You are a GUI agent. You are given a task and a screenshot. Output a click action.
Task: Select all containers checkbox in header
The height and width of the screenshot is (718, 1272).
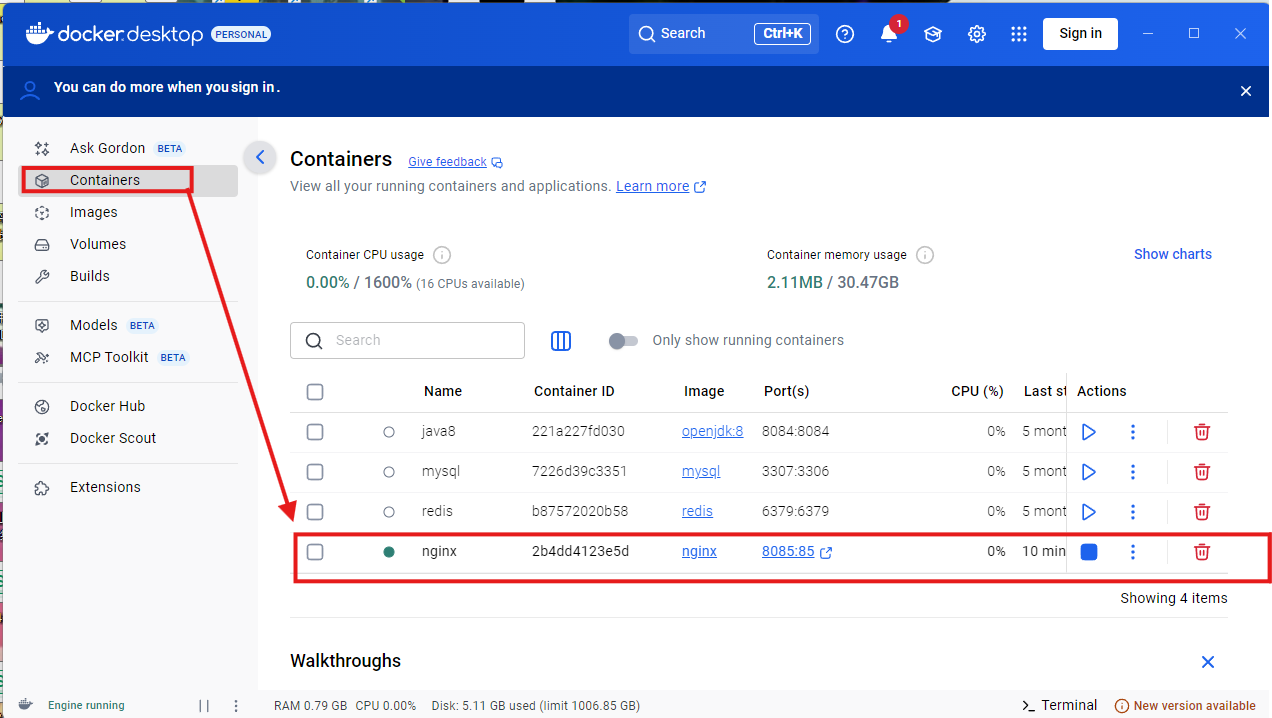pos(315,392)
